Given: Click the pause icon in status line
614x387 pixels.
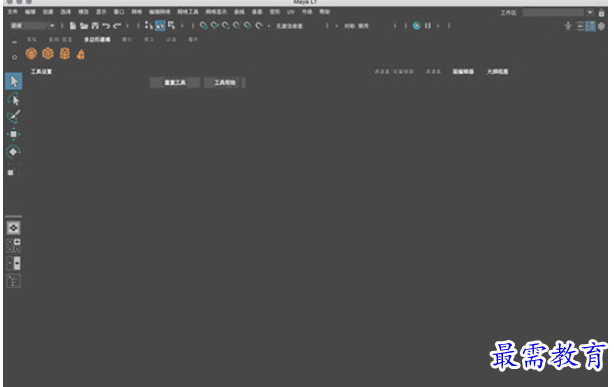Looking at the screenshot, I should click(428, 26).
